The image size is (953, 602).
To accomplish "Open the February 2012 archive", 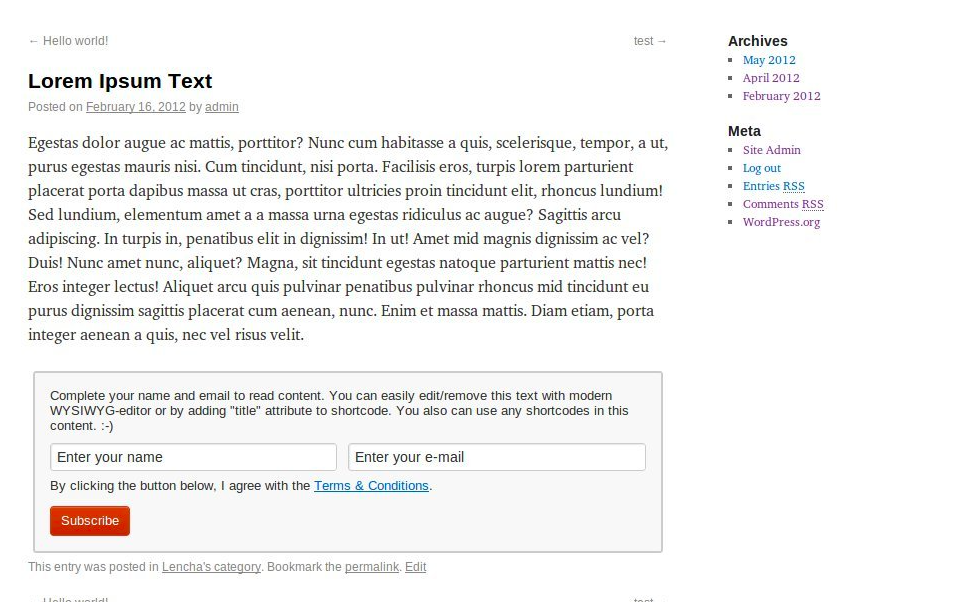I will pyautogui.click(x=782, y=96).
